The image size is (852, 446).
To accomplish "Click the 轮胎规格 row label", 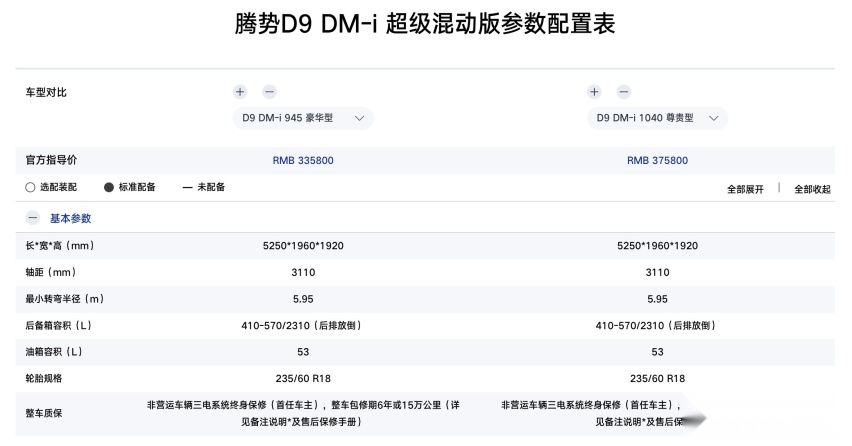I will 43,378.
